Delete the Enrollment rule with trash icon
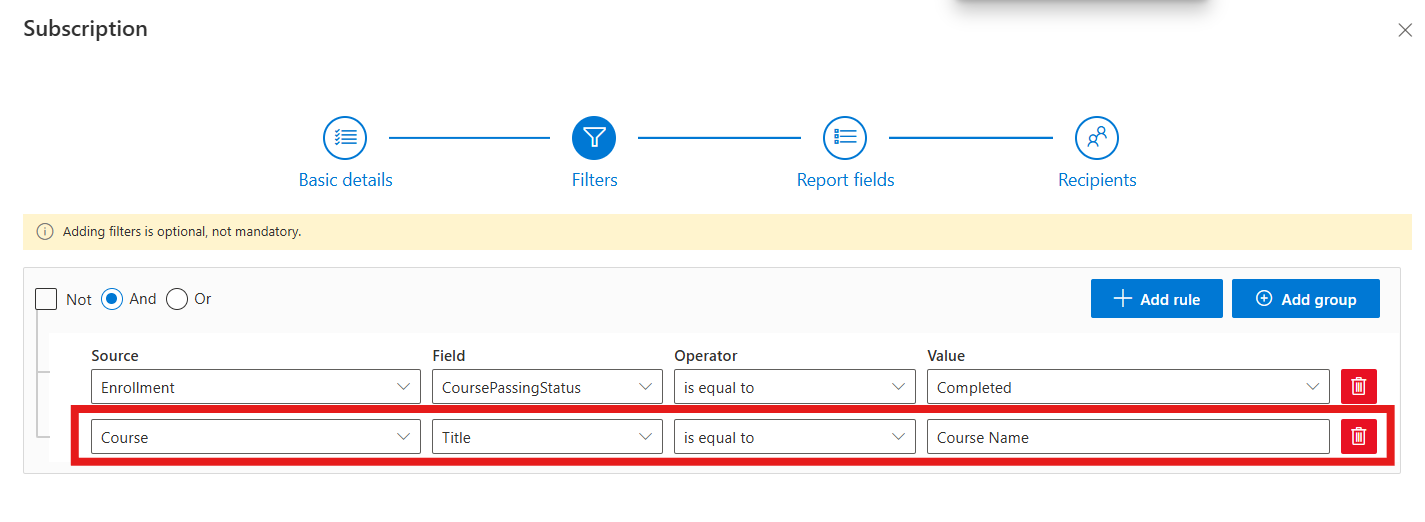Image resolution: width=1425 pixels, height=522 pixels. [x=1358, y=387]
